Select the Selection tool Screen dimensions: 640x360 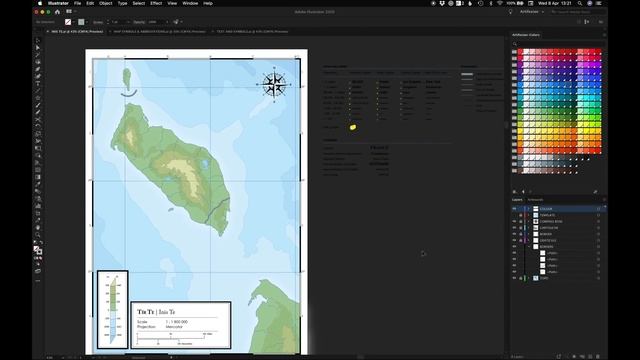38,41
